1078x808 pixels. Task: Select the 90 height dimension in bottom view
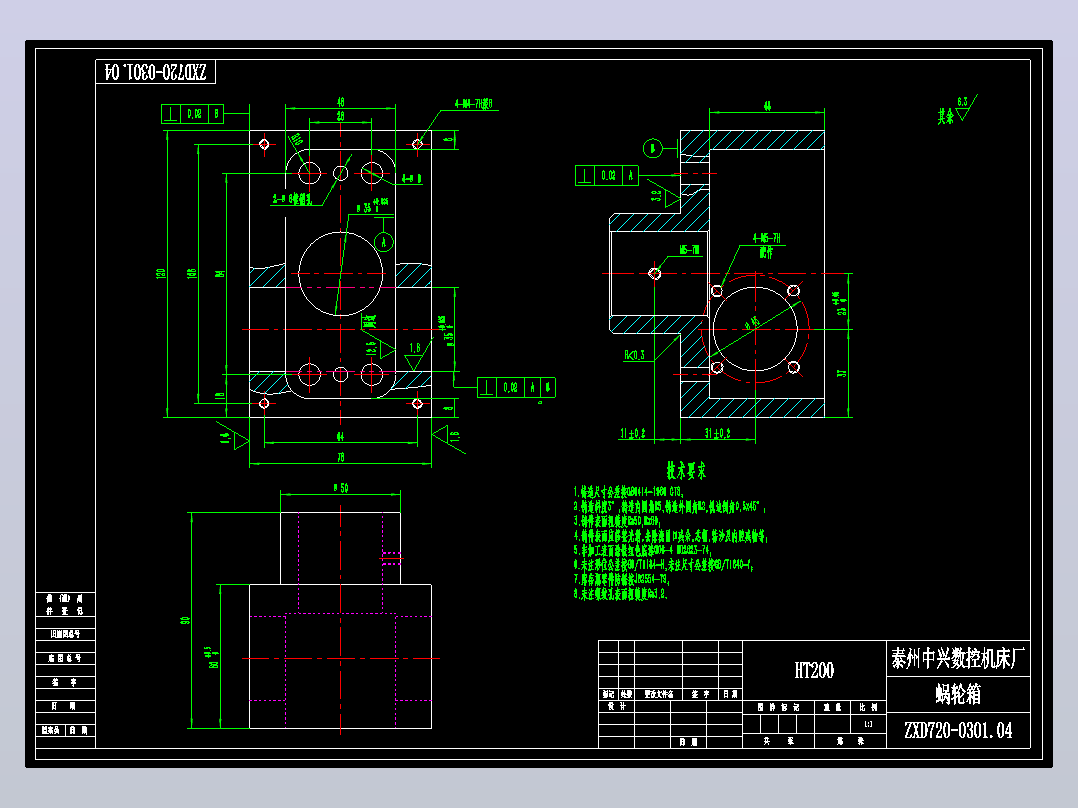[185, 620]
